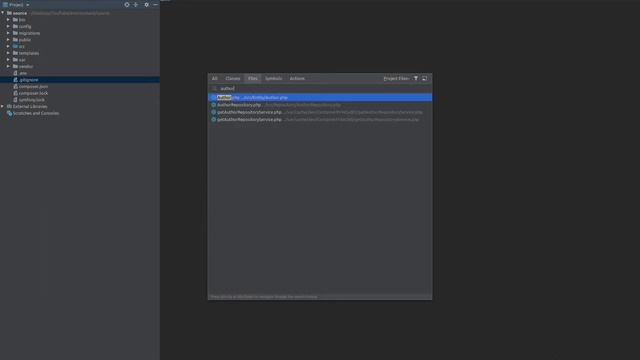Image resolution: width=640 pixels, height=360 pixels.
Task: Select composer.lock in the tree
Action: tap(33, 93)
